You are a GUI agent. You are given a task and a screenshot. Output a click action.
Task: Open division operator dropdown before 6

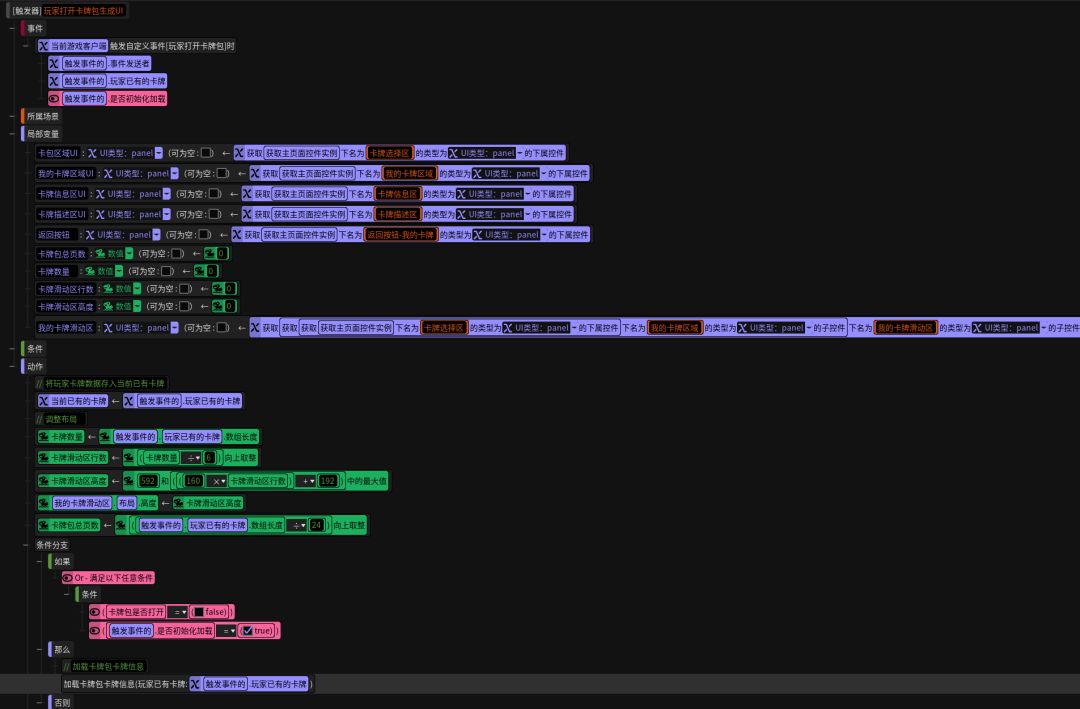click(193, 458)
